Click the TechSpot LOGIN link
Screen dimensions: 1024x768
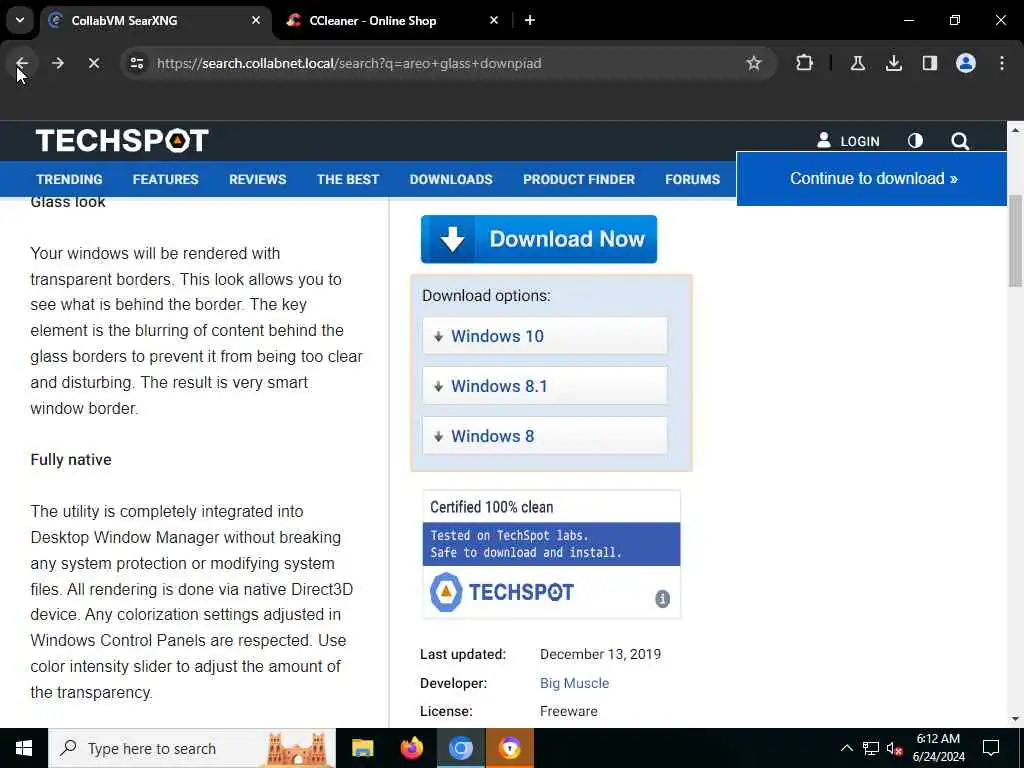click(x=848, y=141)
